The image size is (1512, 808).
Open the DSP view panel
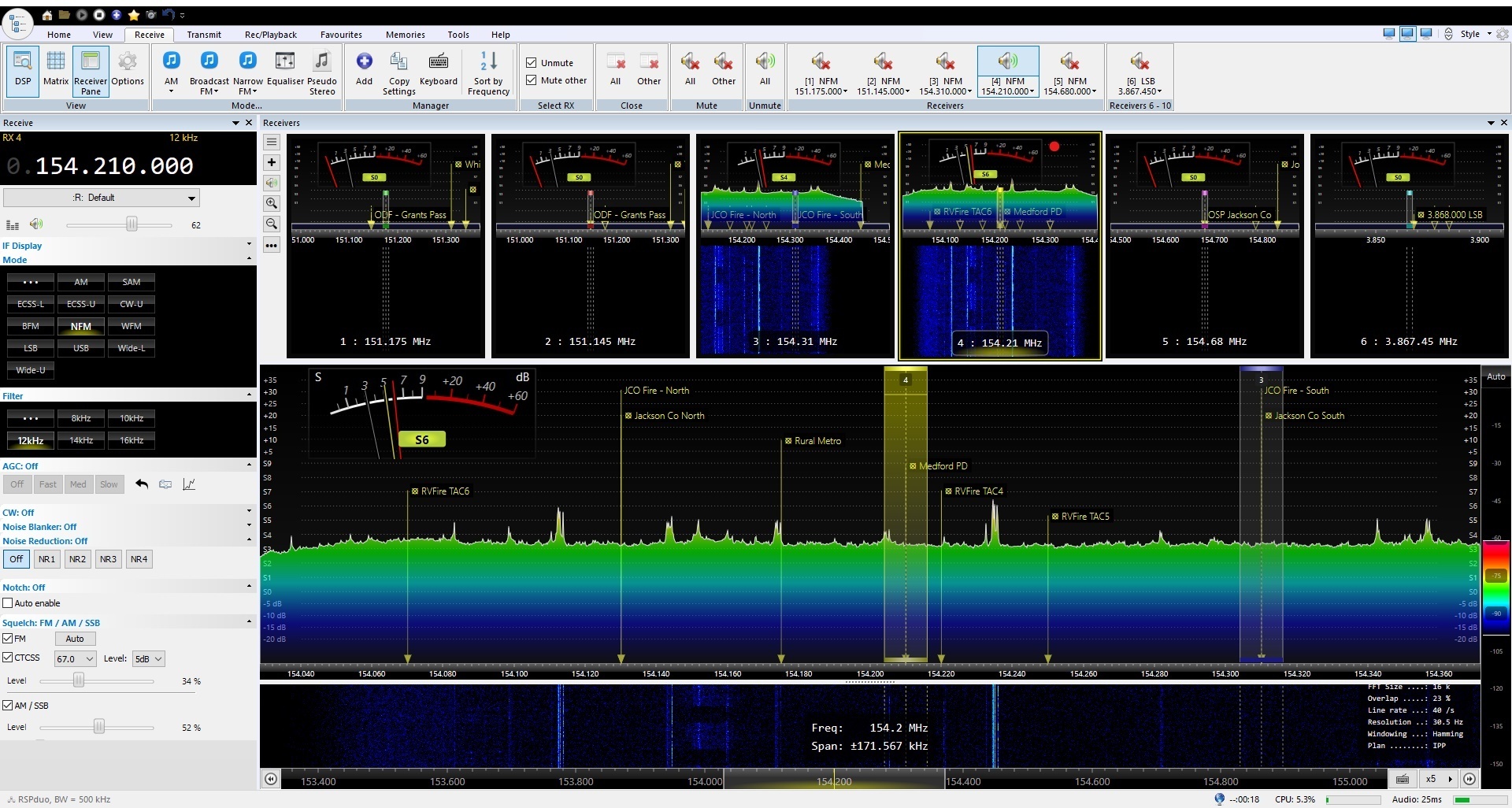23,69
